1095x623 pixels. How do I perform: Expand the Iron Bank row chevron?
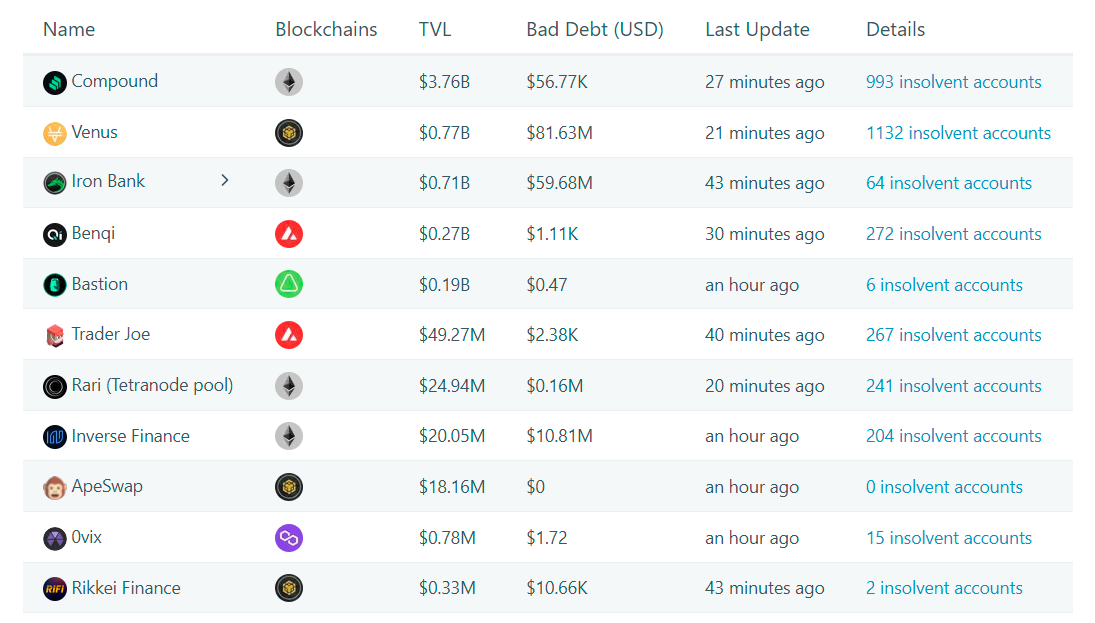coord(225,181)
